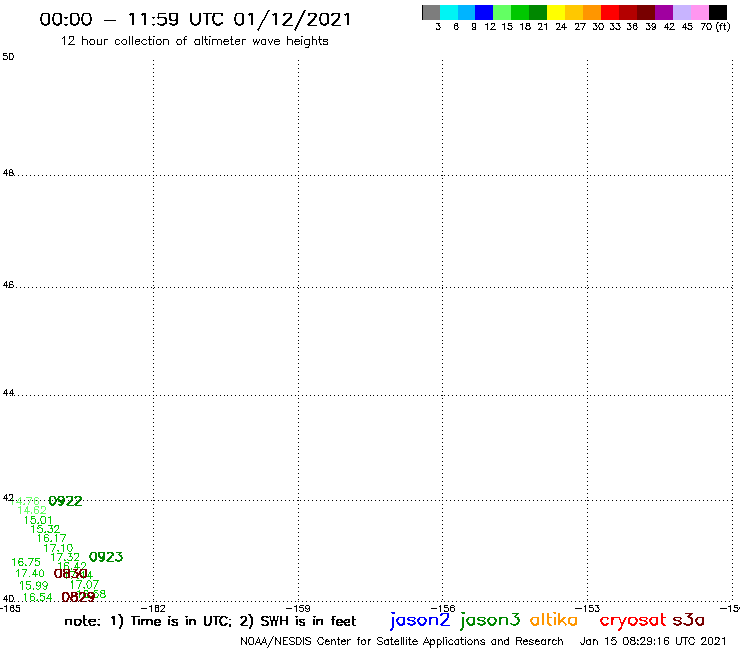The width and height of the screenshot is (740, 650).
Task: Click the latitude 44 axis label
Action: click(8, 393)
